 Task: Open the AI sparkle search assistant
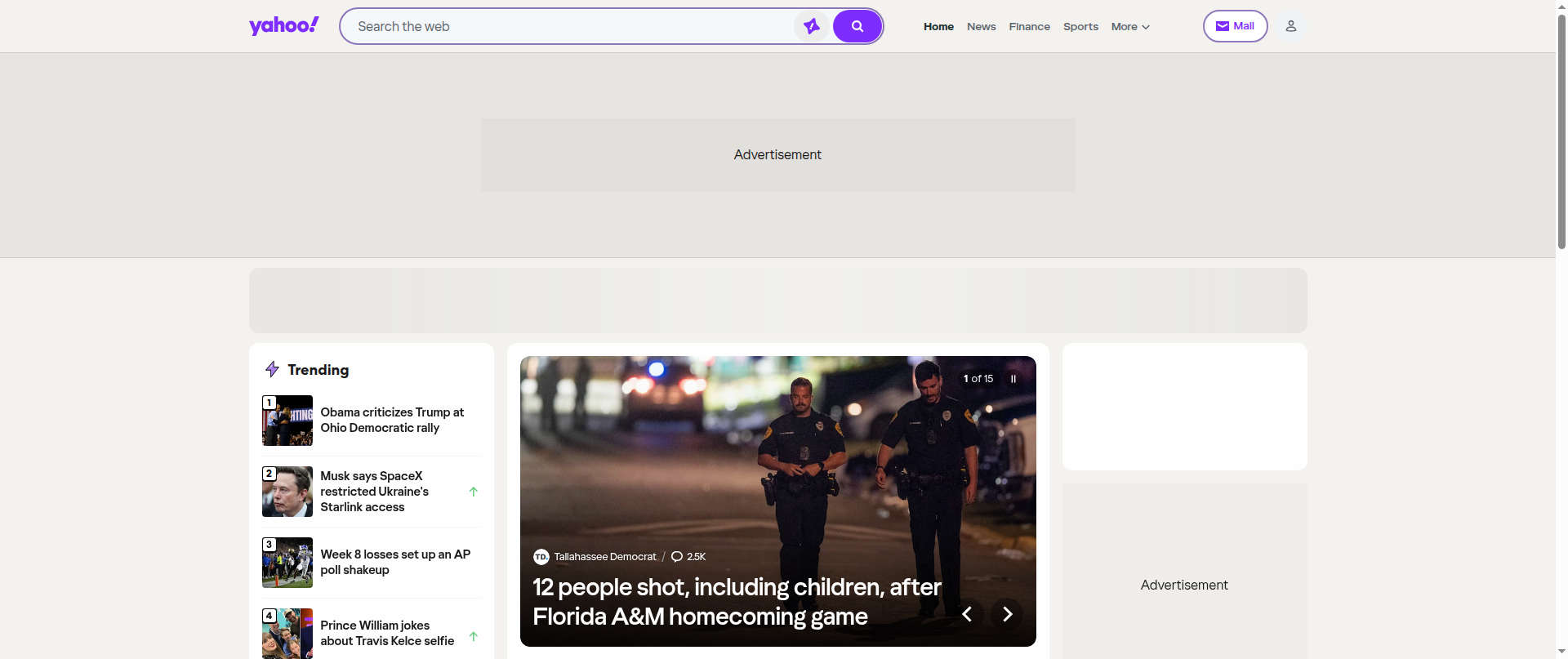(x=811, y=26)
